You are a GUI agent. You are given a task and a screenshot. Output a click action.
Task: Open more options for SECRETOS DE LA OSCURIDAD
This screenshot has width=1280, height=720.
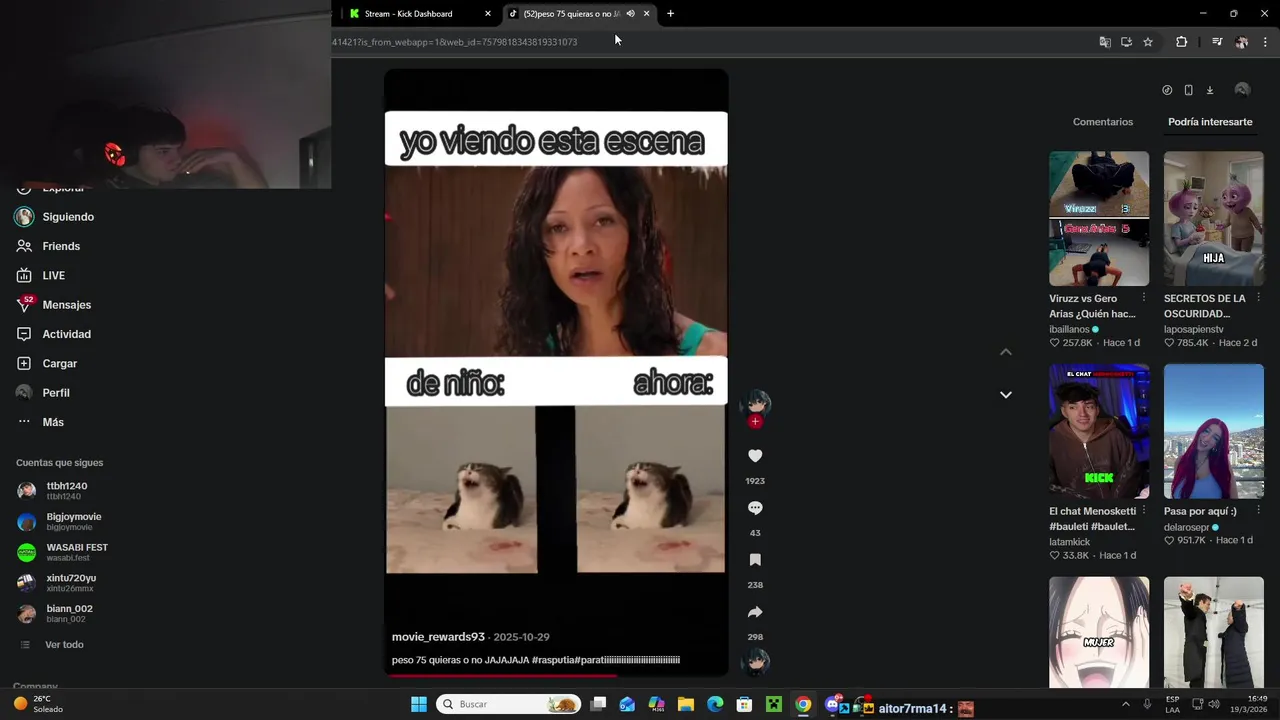[x=1259, y=298]
